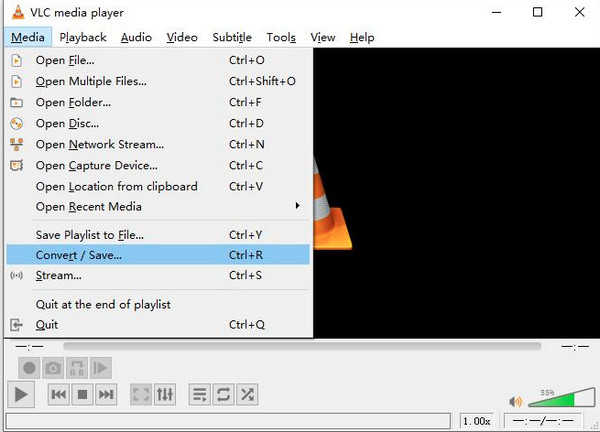Open the Tools menu
600x432 pixels.
click(281, 37)
